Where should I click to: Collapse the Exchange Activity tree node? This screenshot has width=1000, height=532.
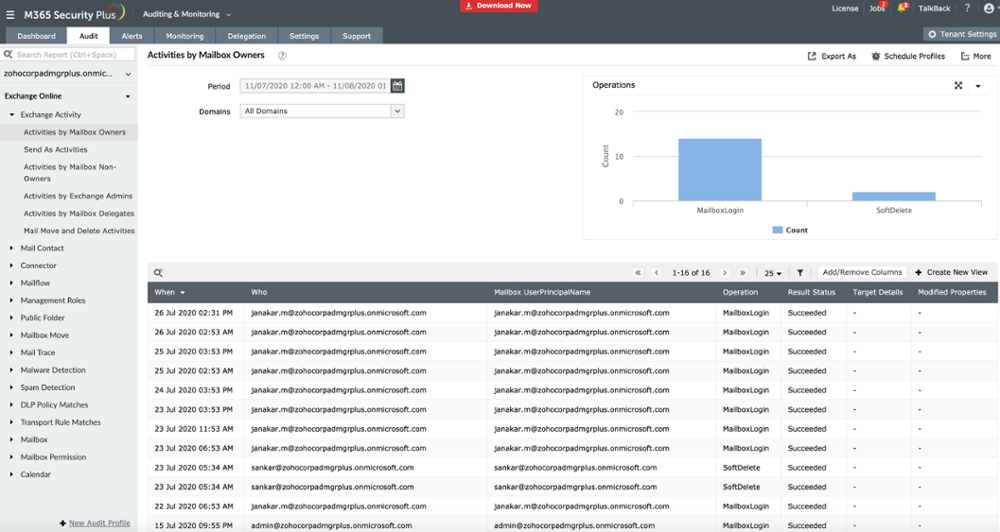11,115
